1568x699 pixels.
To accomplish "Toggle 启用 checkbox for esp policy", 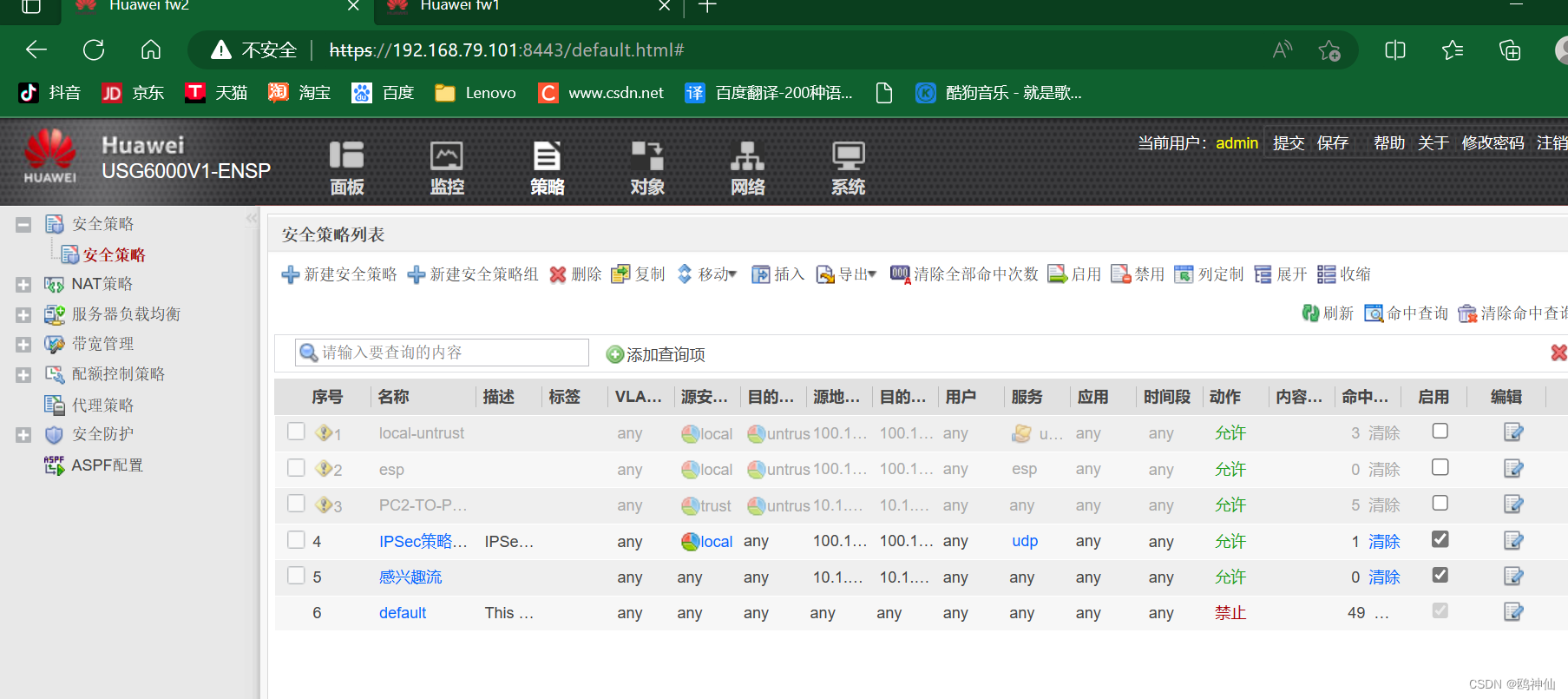I will pos(1440,467).
